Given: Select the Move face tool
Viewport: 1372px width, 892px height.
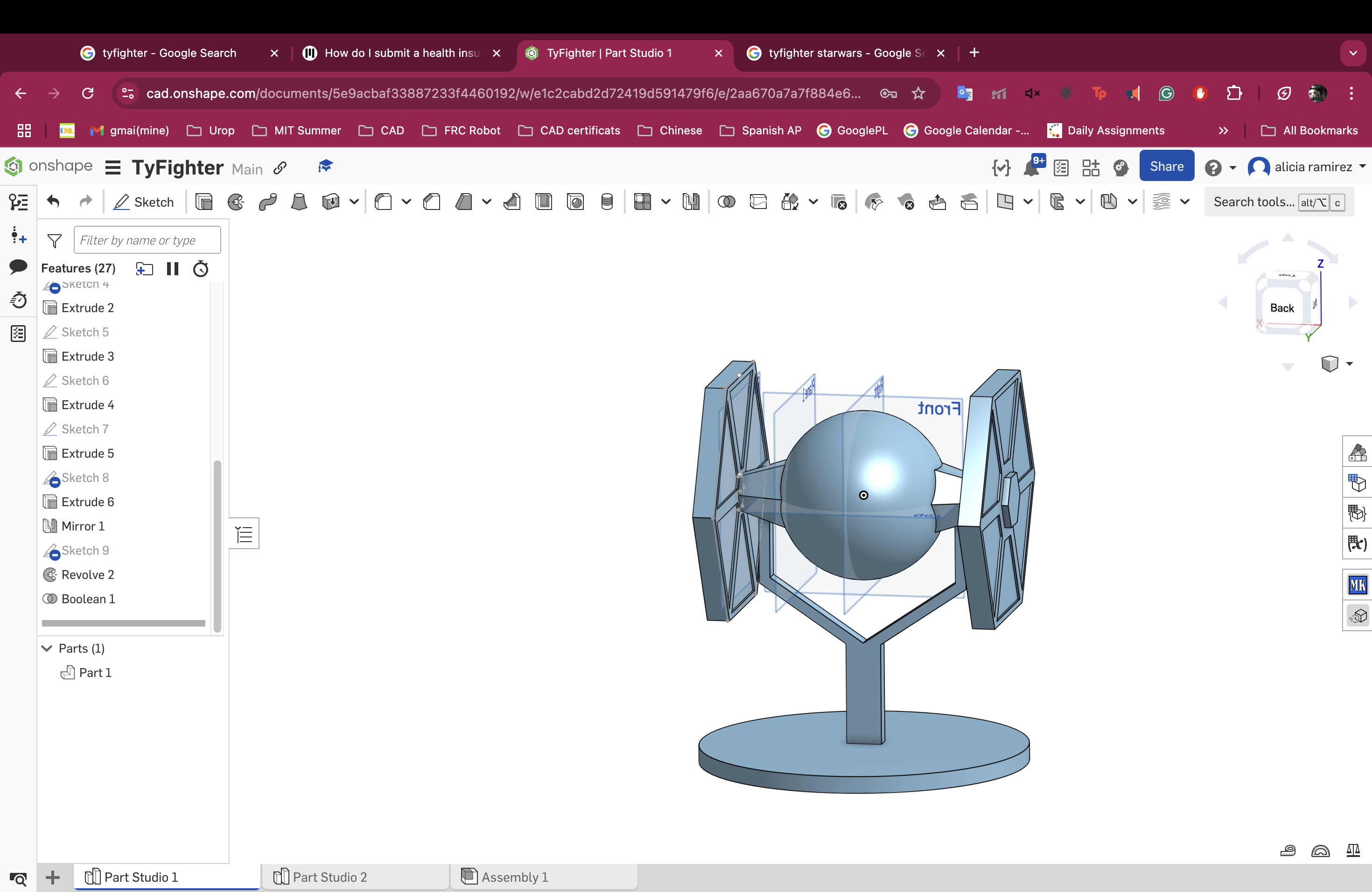Looking at the screenshot, I should [938, 202].
